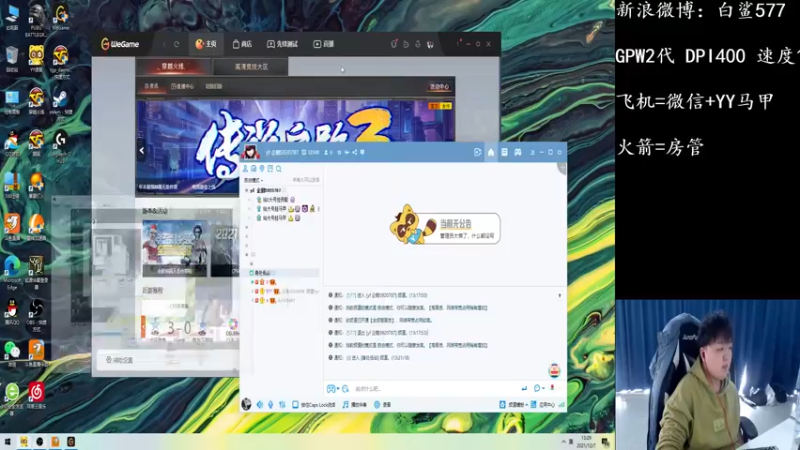Open YY list icon in title bar
The image size is (800, 450).
click(504, 152)
